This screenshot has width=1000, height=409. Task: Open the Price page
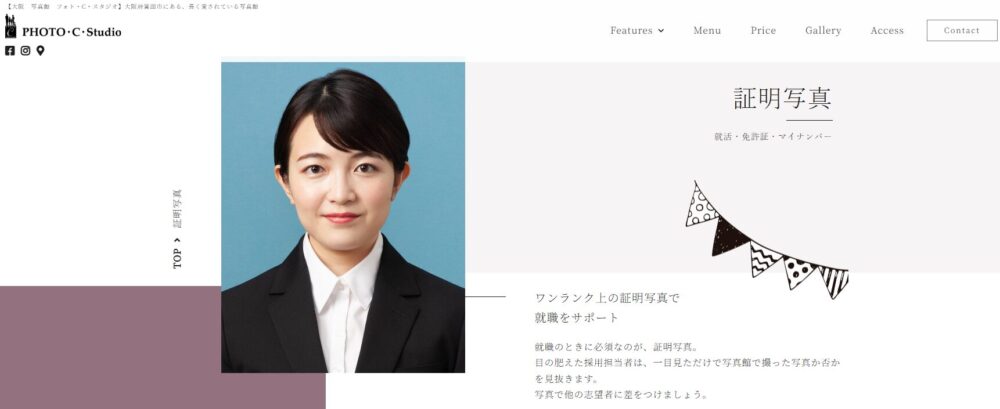click(x=763, y=31)
